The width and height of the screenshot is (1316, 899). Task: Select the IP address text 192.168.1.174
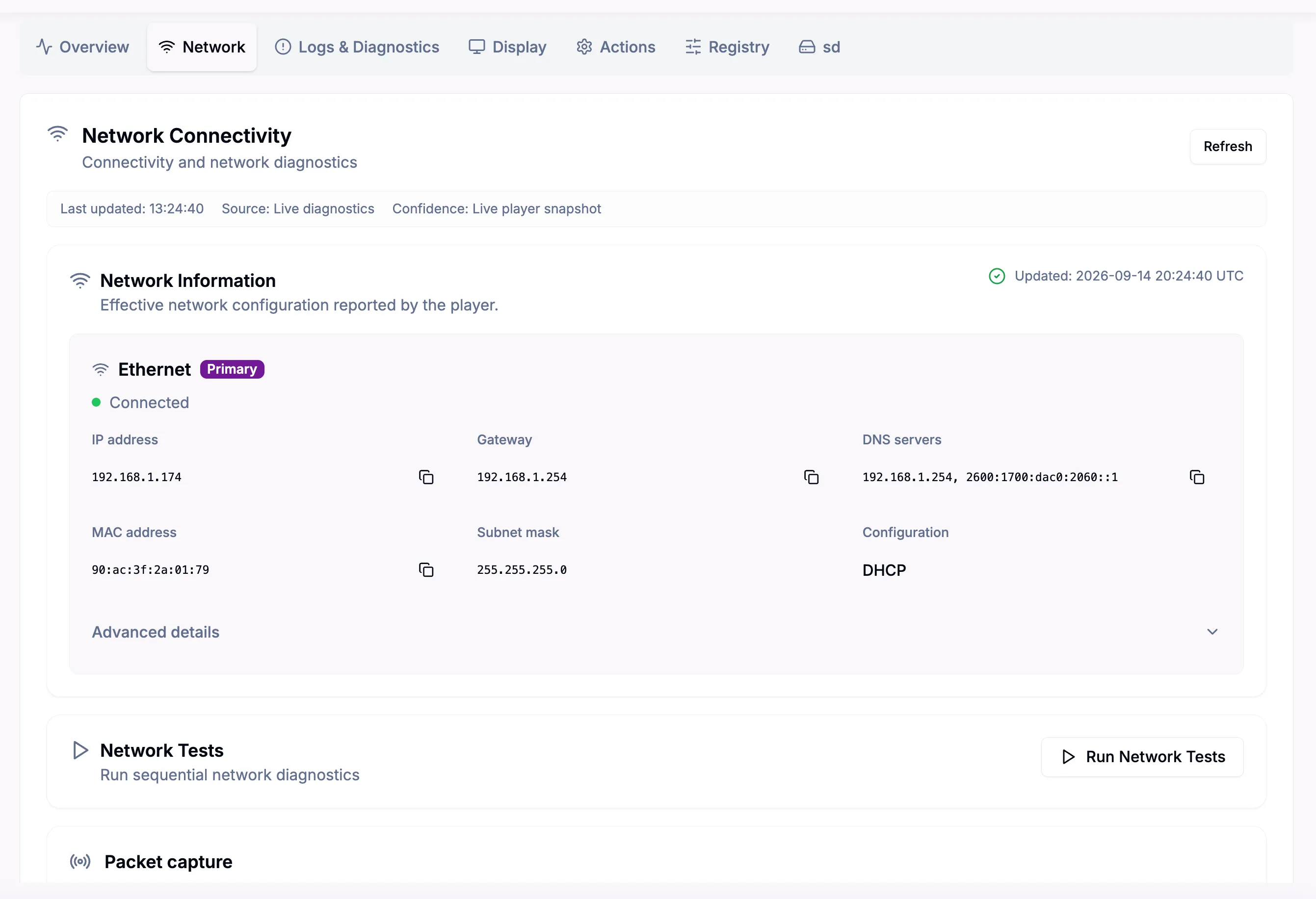[x=136, y=477]
